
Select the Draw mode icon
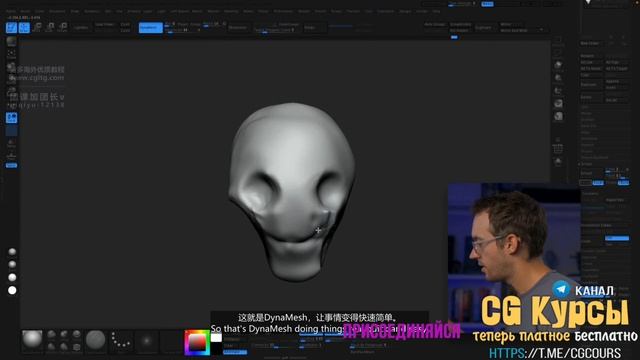[x=24, y=28]
